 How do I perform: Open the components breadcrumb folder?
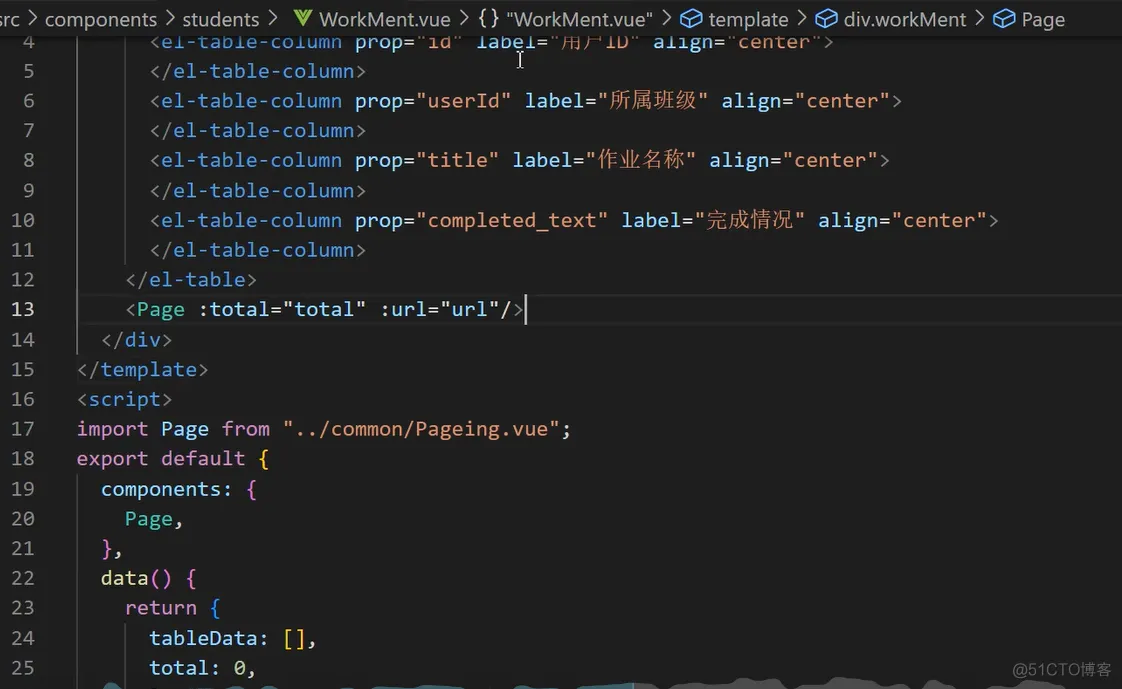[x=100, y=19]
